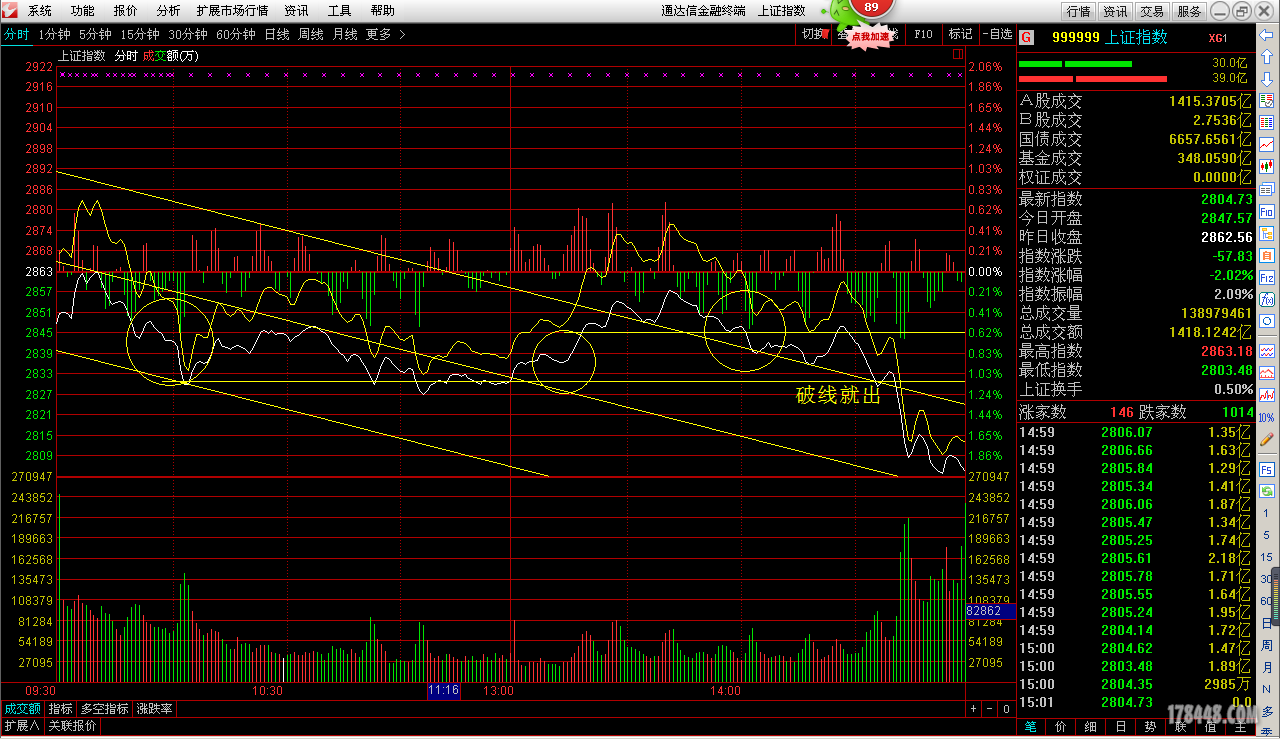Open the 分析 menu
Viewport: 1280px width, 739px height.
pyautogui.click(x=169, y=10)
